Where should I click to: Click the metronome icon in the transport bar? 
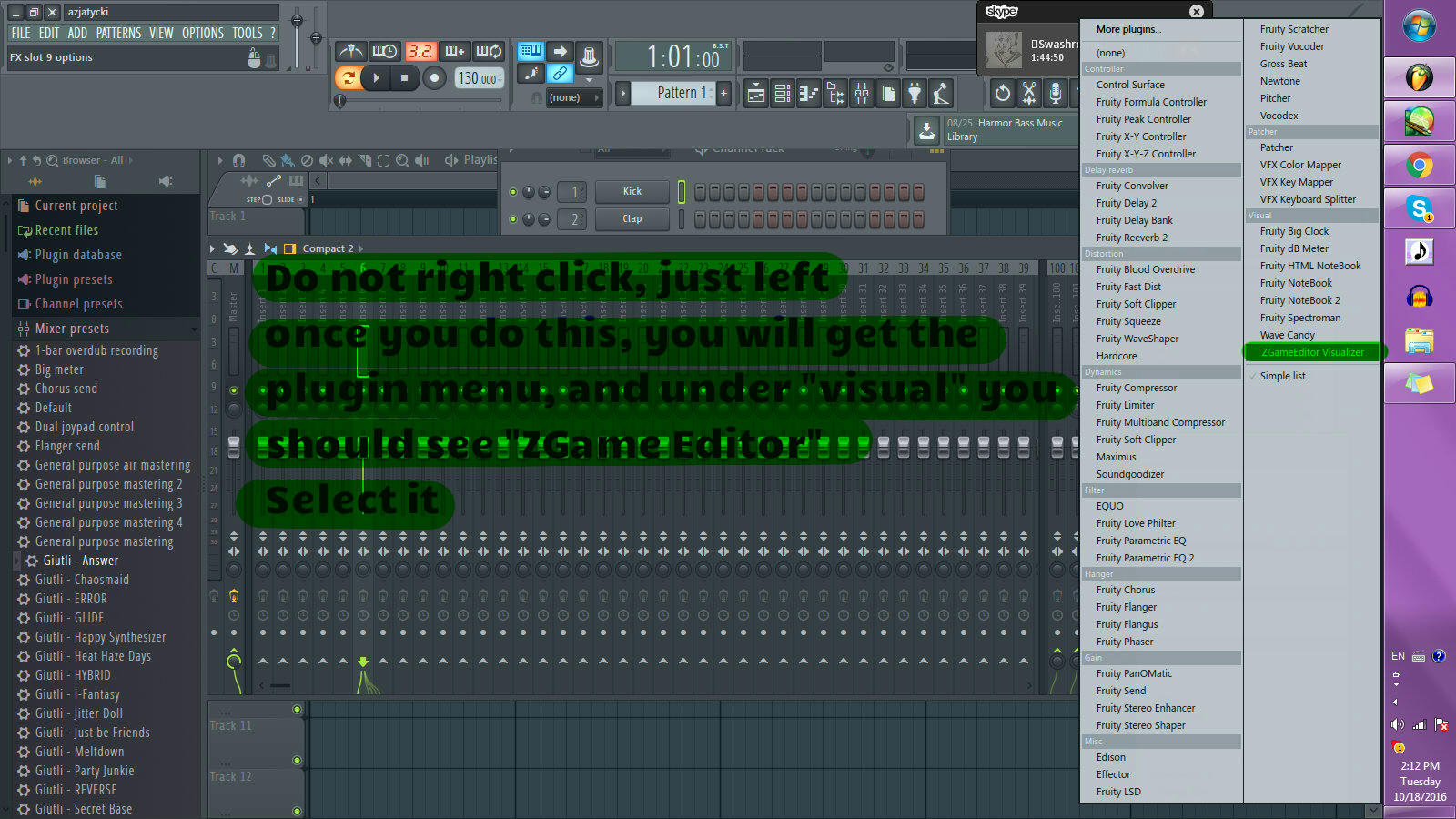click(x=350, y=52)
